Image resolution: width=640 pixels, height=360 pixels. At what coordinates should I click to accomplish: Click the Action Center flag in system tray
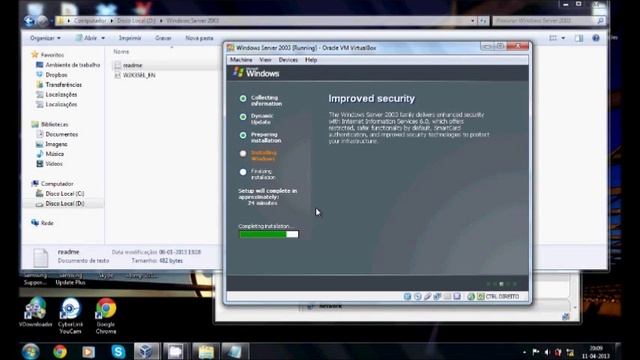(x=536, y=352)
